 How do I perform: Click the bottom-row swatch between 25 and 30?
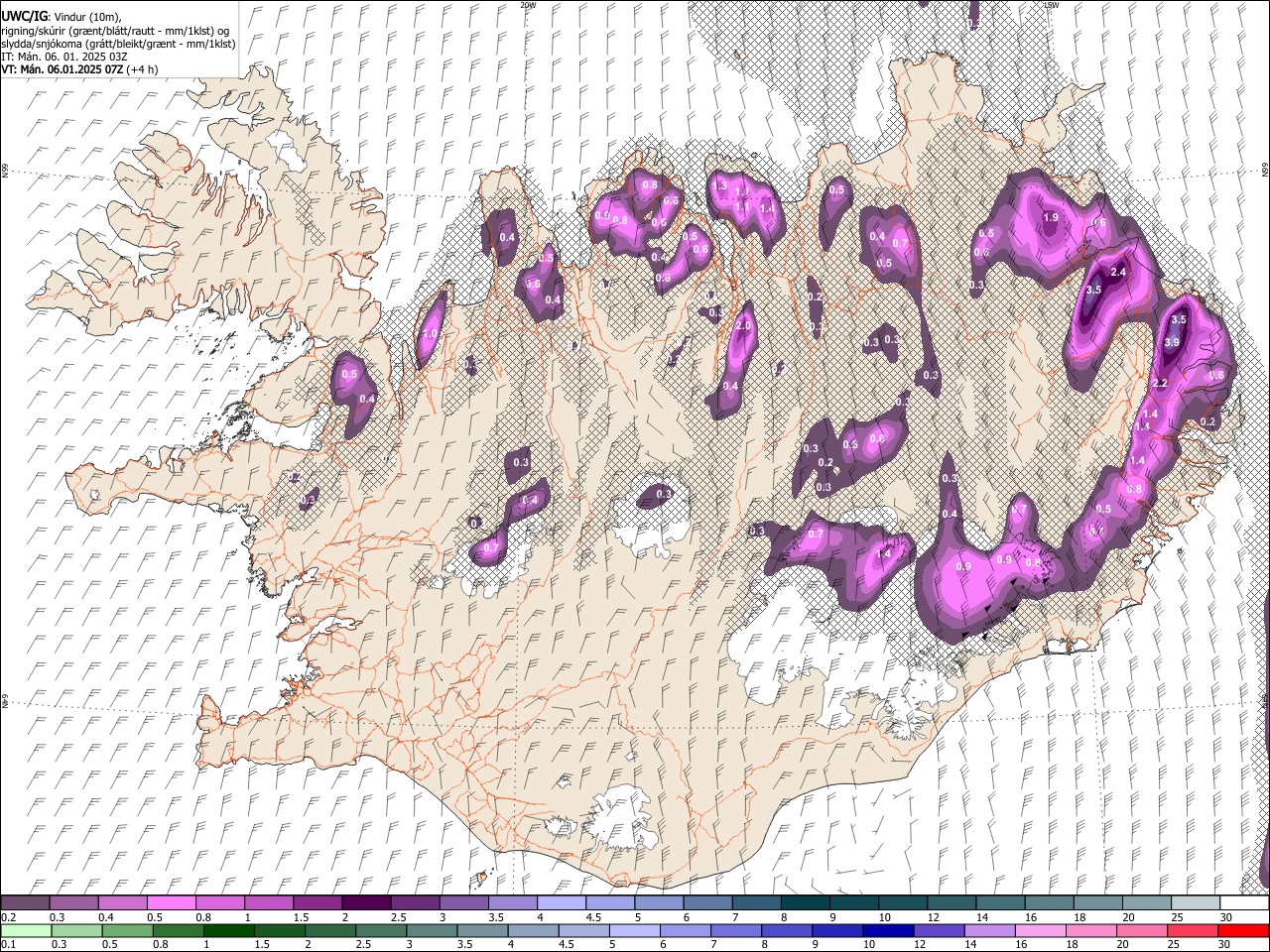(x=1195, y=930)
